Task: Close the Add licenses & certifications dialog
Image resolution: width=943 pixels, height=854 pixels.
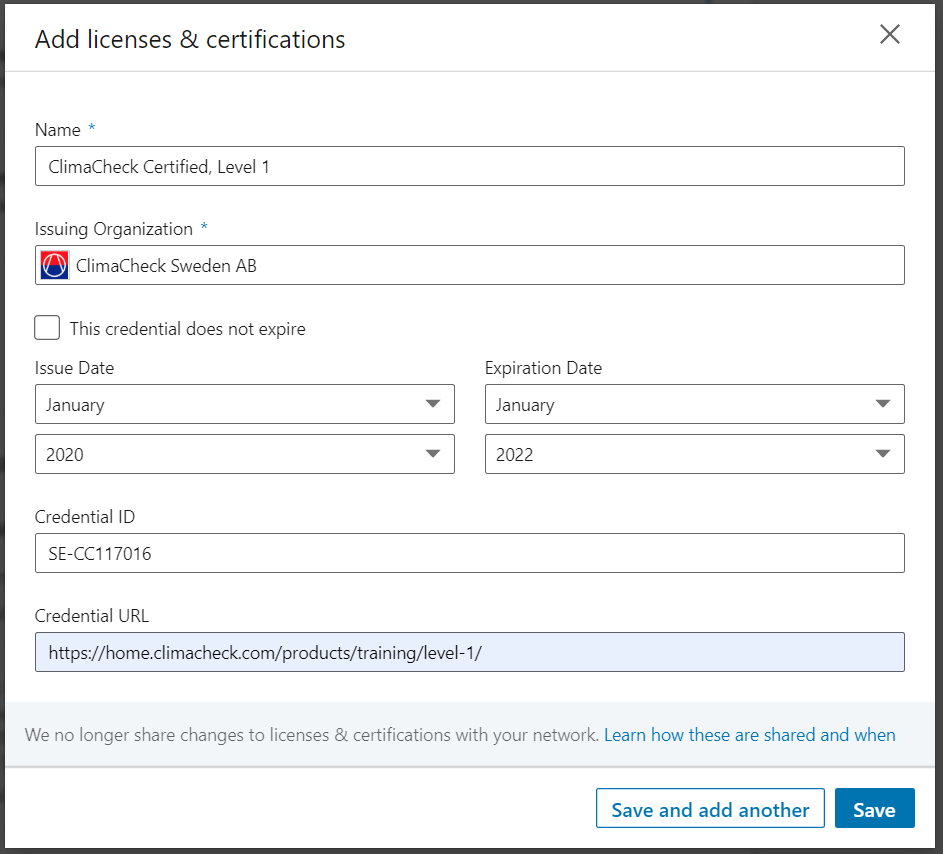Action: click(889, 35)
